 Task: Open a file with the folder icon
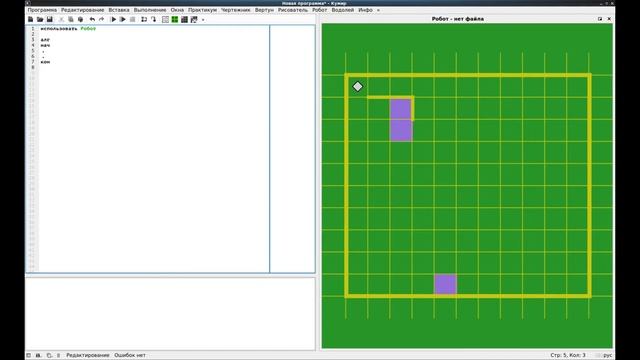coord(40,20)
